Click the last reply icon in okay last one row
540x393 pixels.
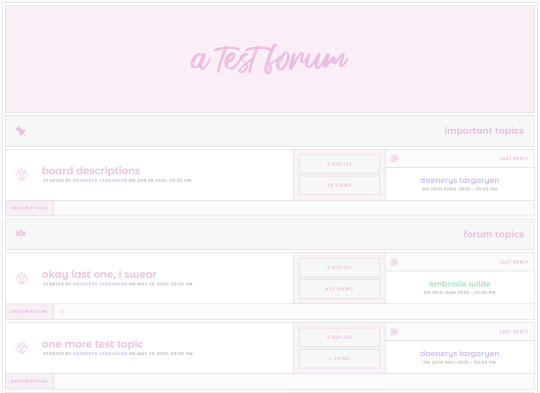(394, 262)
